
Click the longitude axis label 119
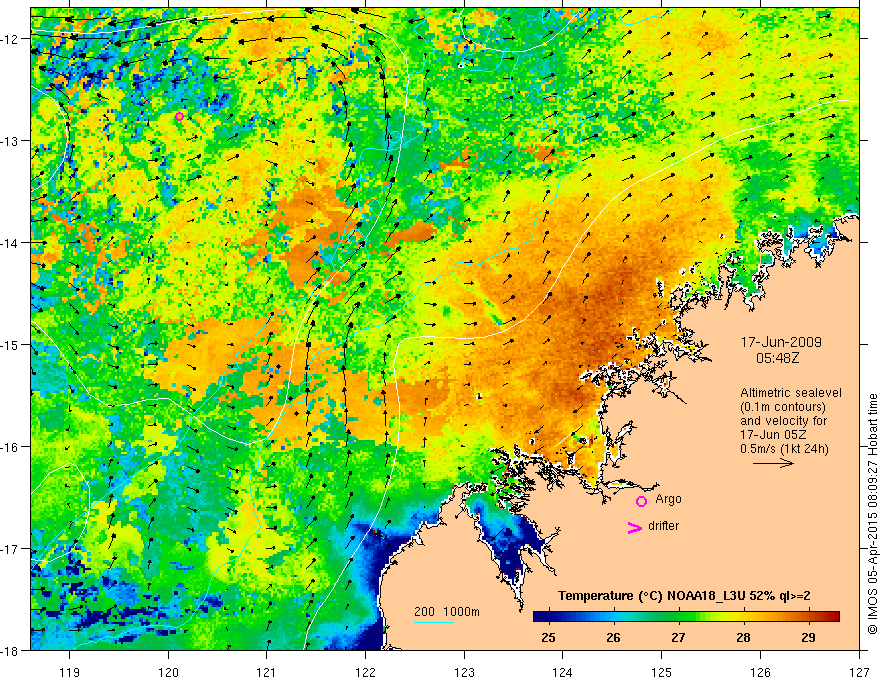click(x=70, y=672)
